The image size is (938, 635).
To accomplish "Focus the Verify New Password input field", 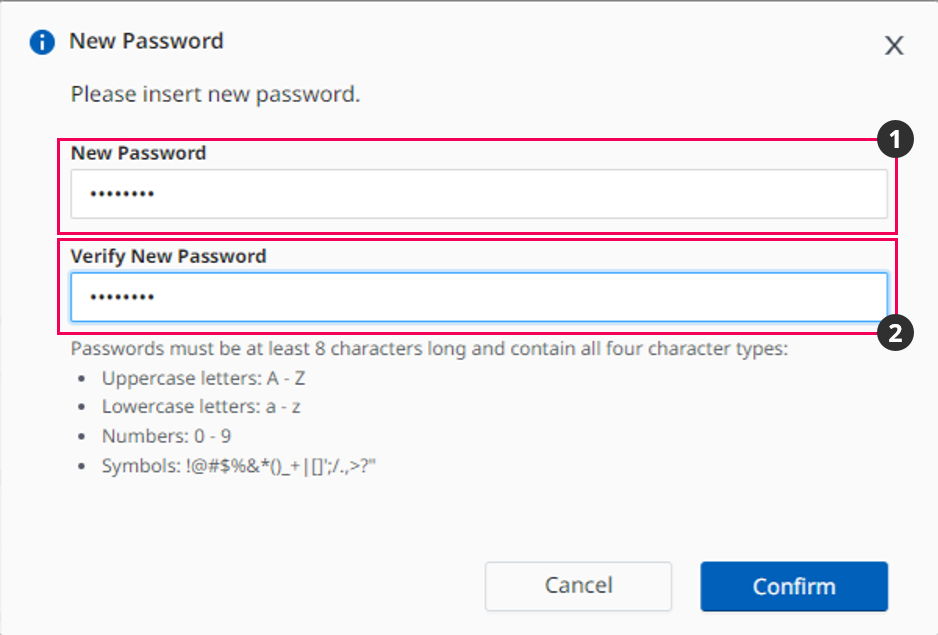I will click(x=478, y=297).
